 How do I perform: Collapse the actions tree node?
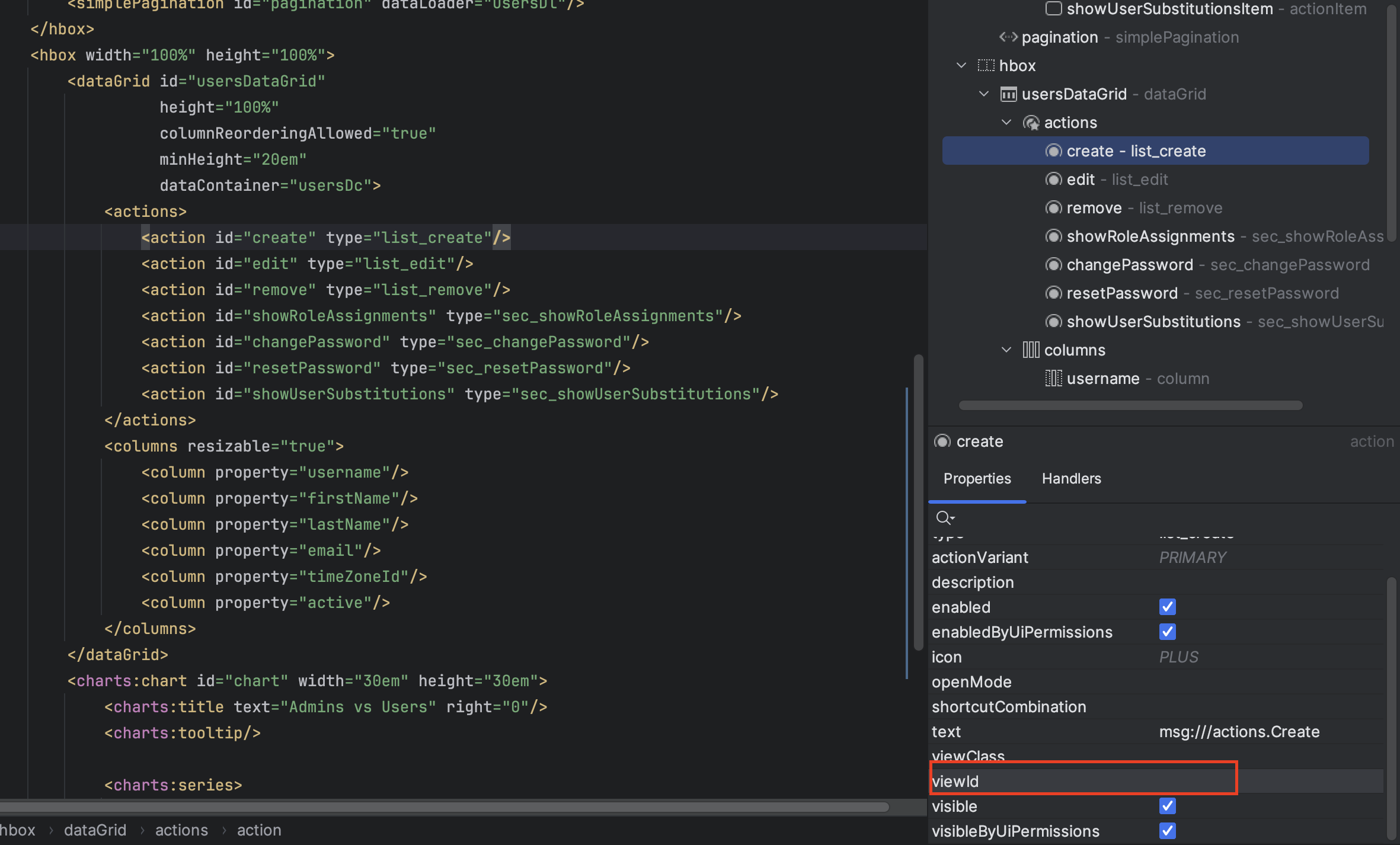pos(1006,122)
